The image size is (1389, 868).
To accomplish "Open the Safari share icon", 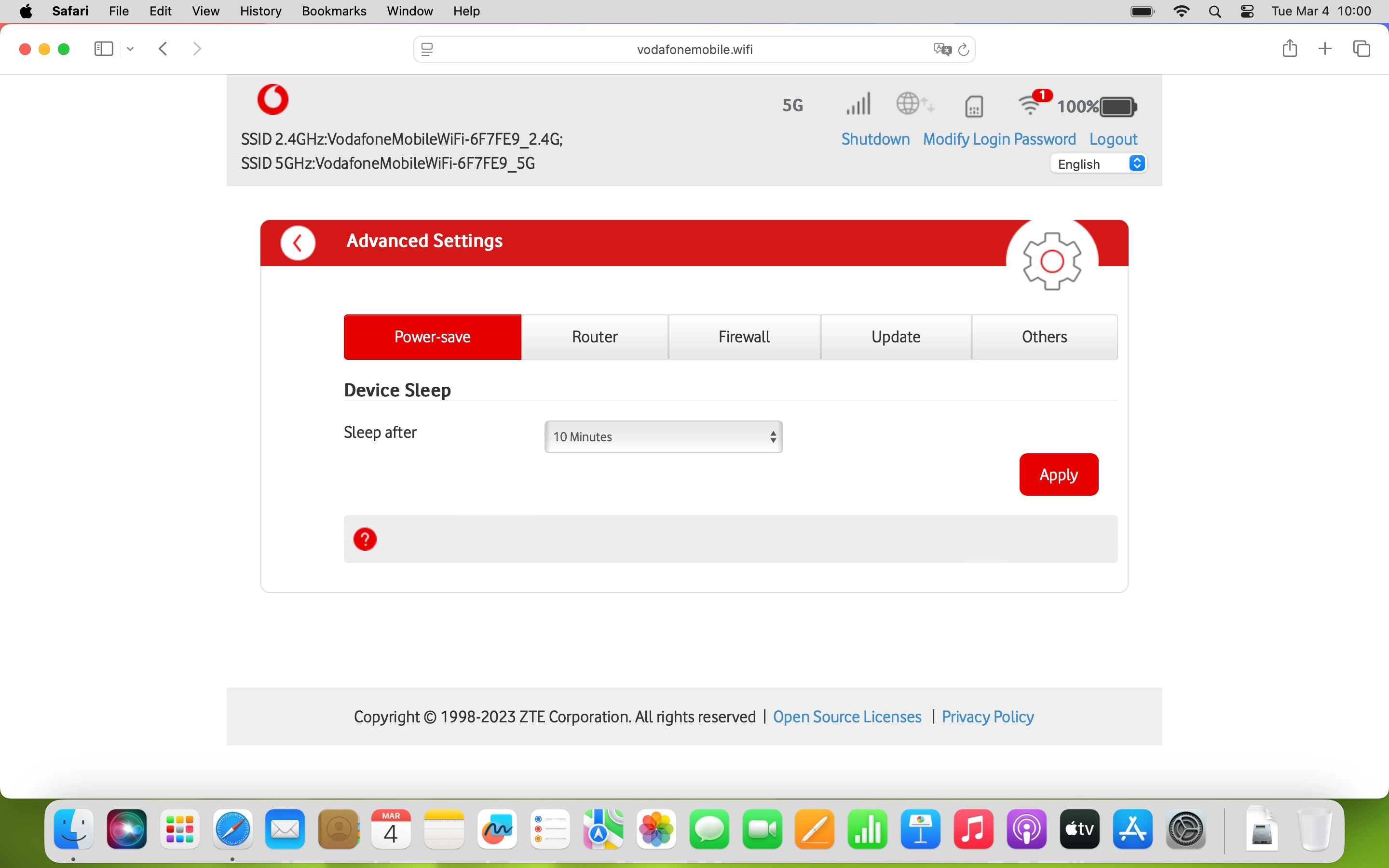I will [1289, 48].
